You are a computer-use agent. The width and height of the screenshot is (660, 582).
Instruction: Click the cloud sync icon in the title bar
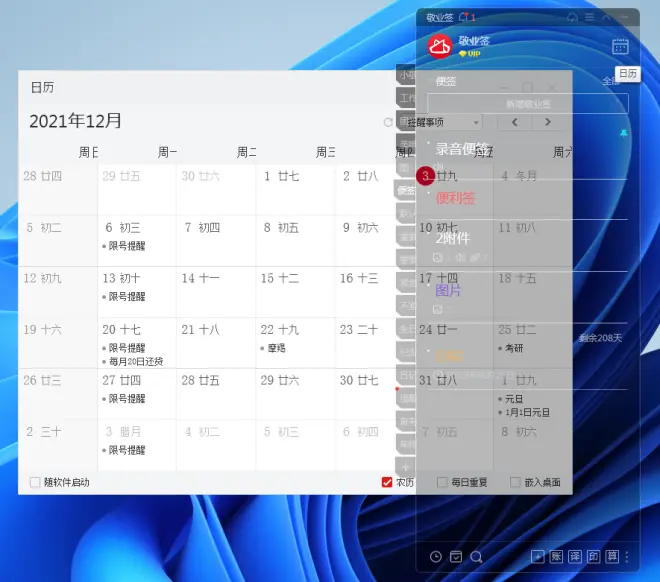pos(572,17)
